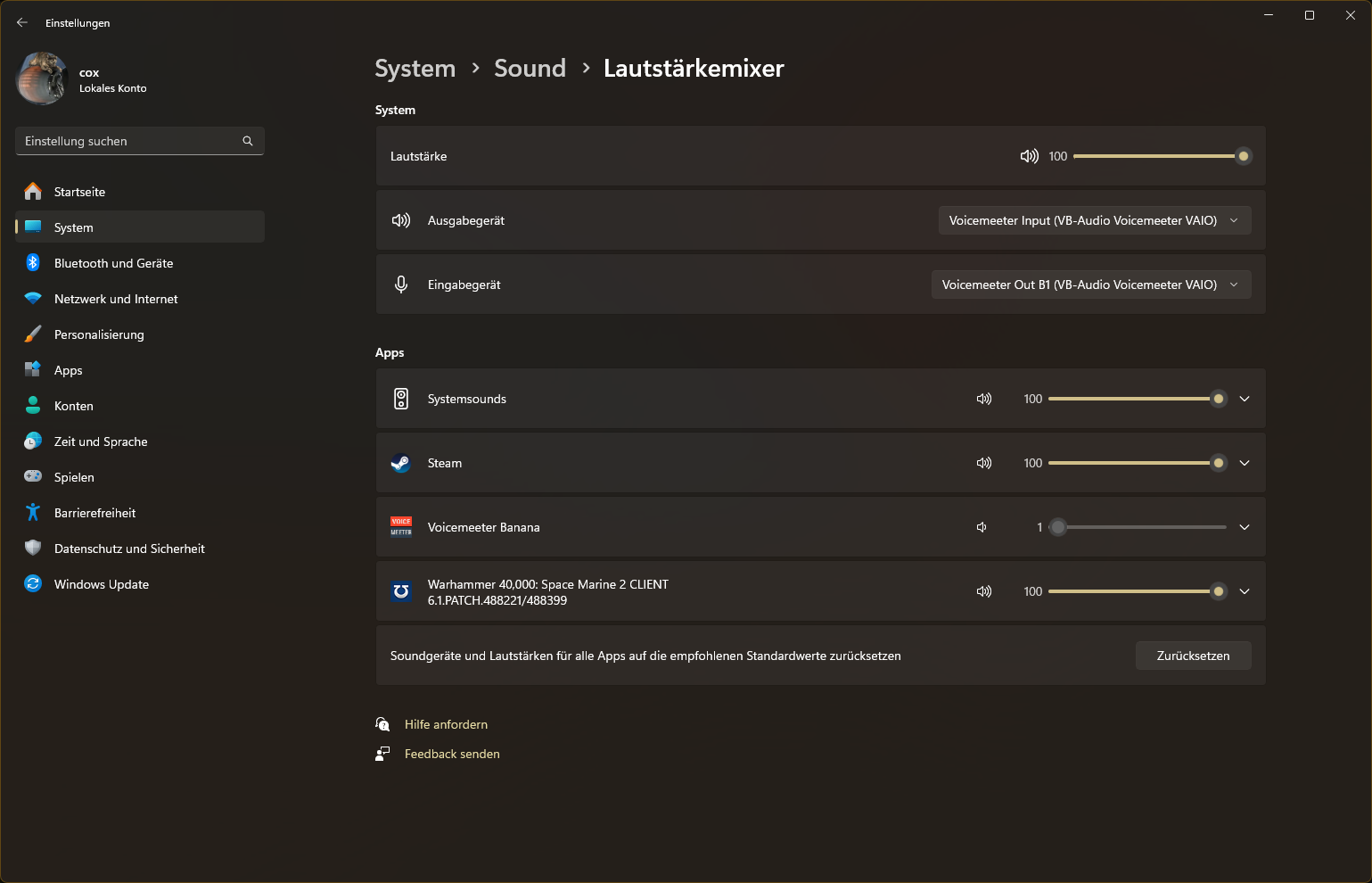
Task: Click the system Lautstärke slider
Action: [x=1163, y=156]
